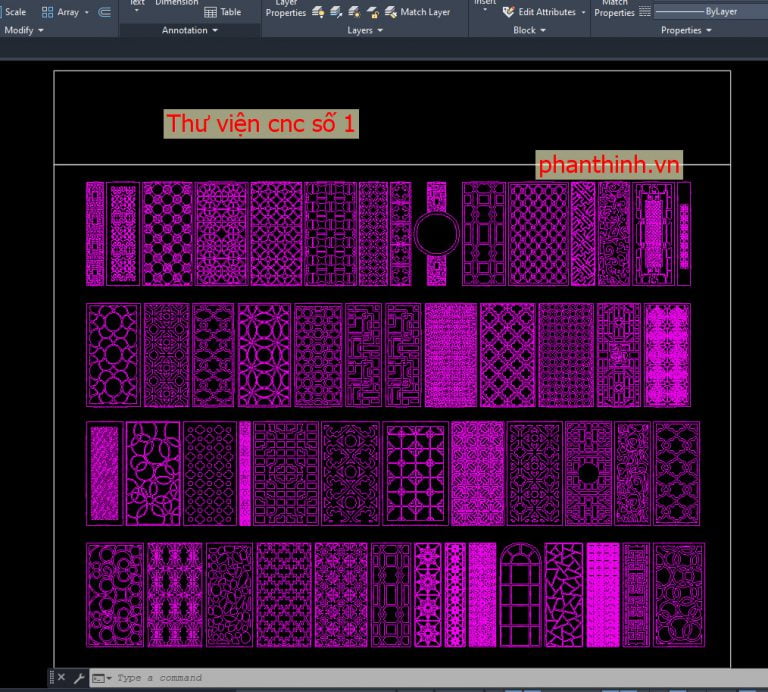
Task: Open the Insert block dropdown arrow
Action: coord(485,10)
